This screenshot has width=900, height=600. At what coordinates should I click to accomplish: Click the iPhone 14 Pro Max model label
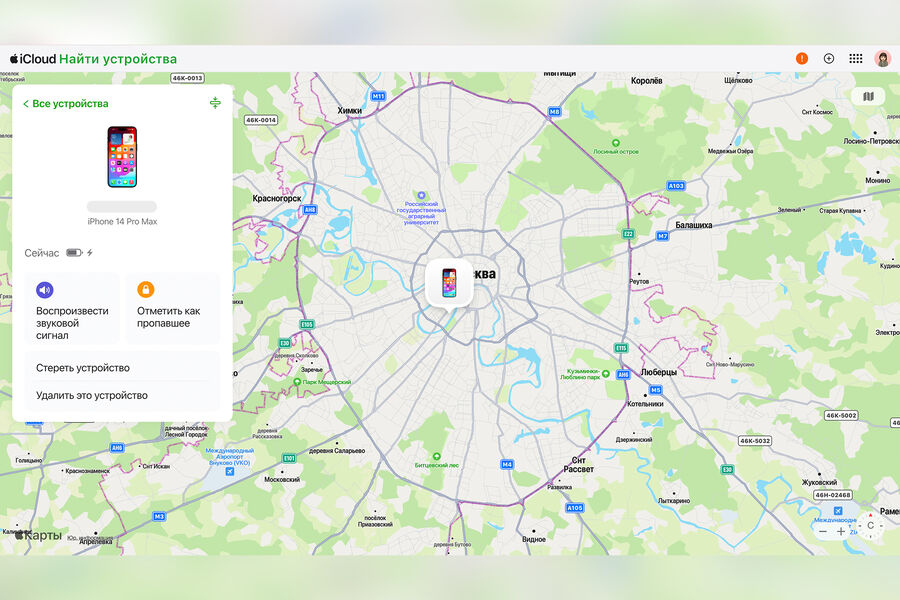(x=122, y=222)
